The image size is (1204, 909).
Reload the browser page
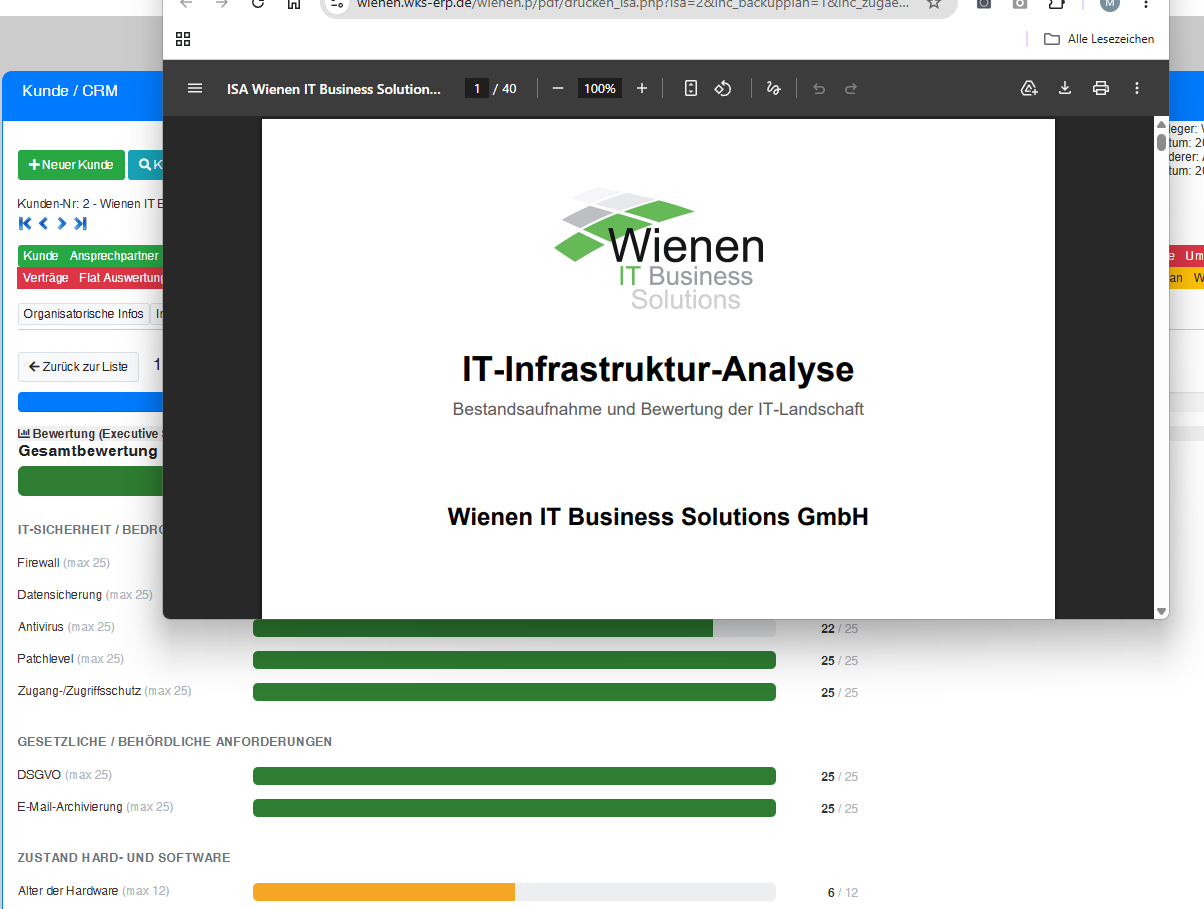258,4
